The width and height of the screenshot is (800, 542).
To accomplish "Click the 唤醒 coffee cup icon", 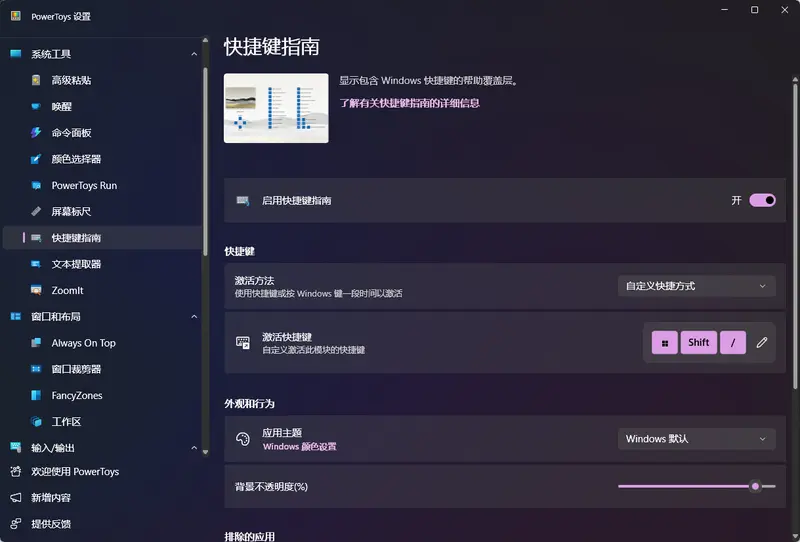I will [36, 107].
